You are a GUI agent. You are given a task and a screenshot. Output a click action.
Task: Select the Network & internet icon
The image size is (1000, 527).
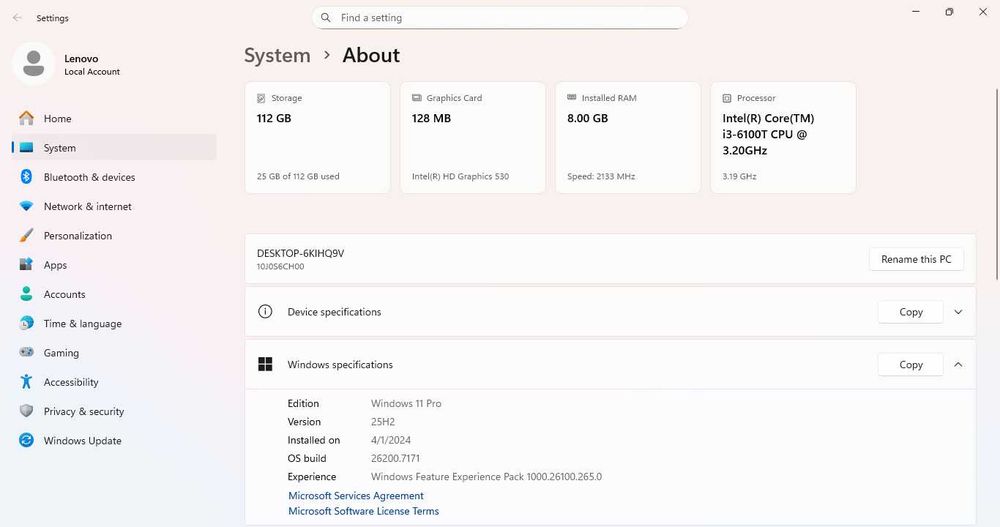(x=26, y=207)
